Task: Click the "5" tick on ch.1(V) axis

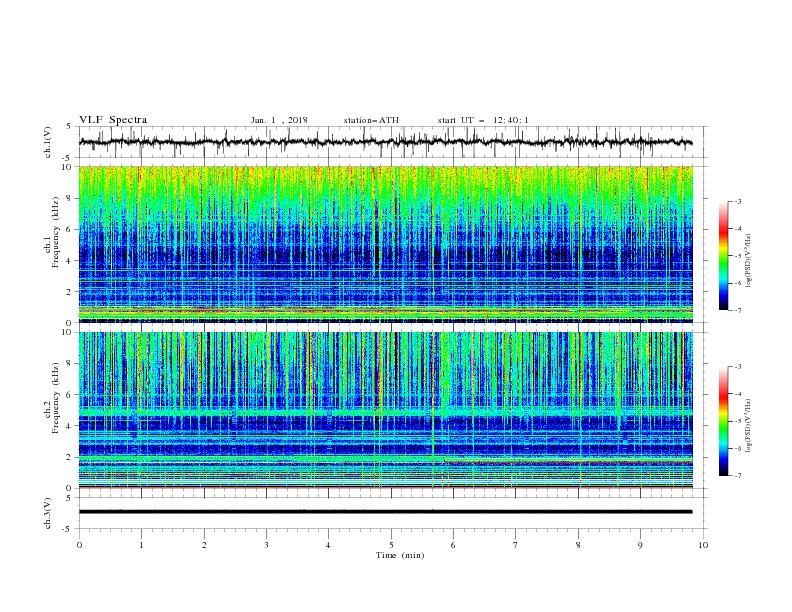Action: pos(70,126)
